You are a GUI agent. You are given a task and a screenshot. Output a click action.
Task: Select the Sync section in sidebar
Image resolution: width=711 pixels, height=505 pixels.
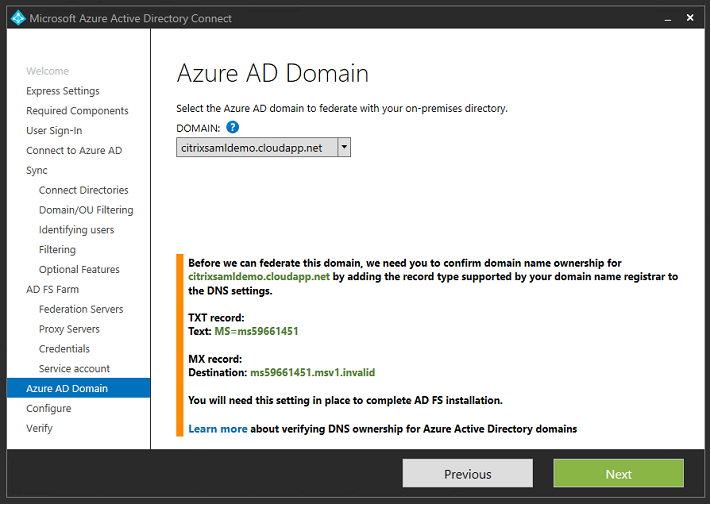[37, 171]
